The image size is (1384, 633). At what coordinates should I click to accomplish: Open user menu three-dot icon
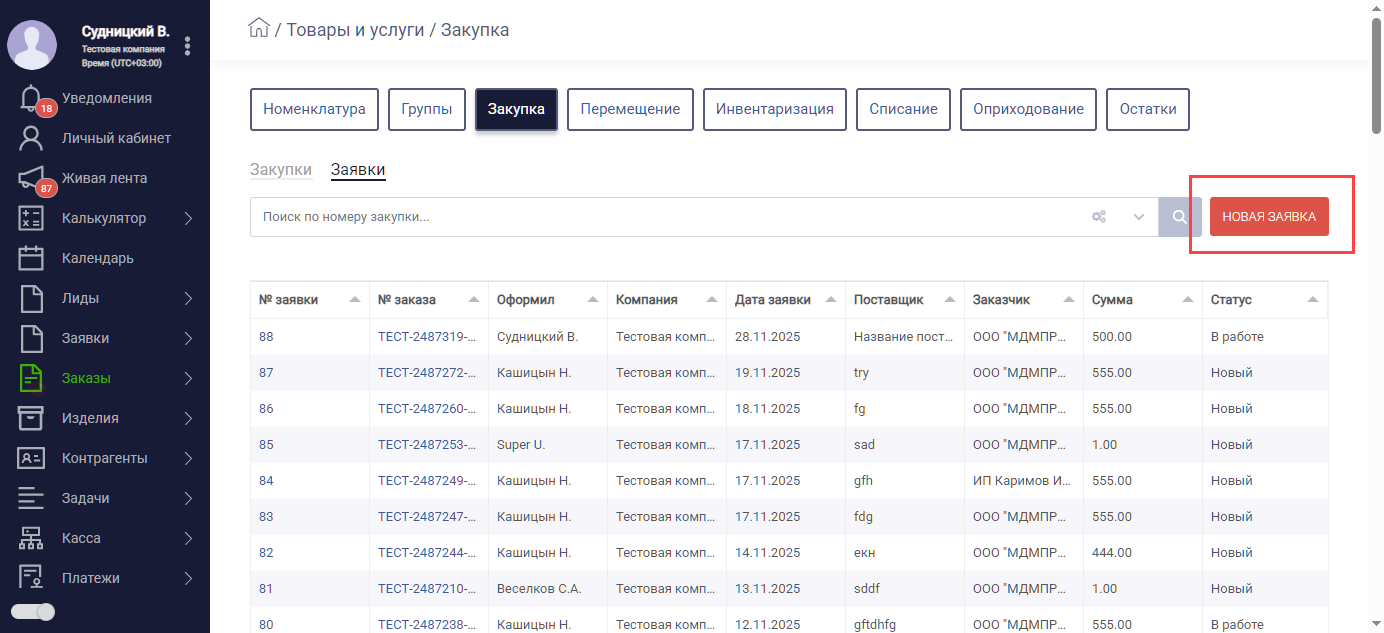(x=187, y=46)
